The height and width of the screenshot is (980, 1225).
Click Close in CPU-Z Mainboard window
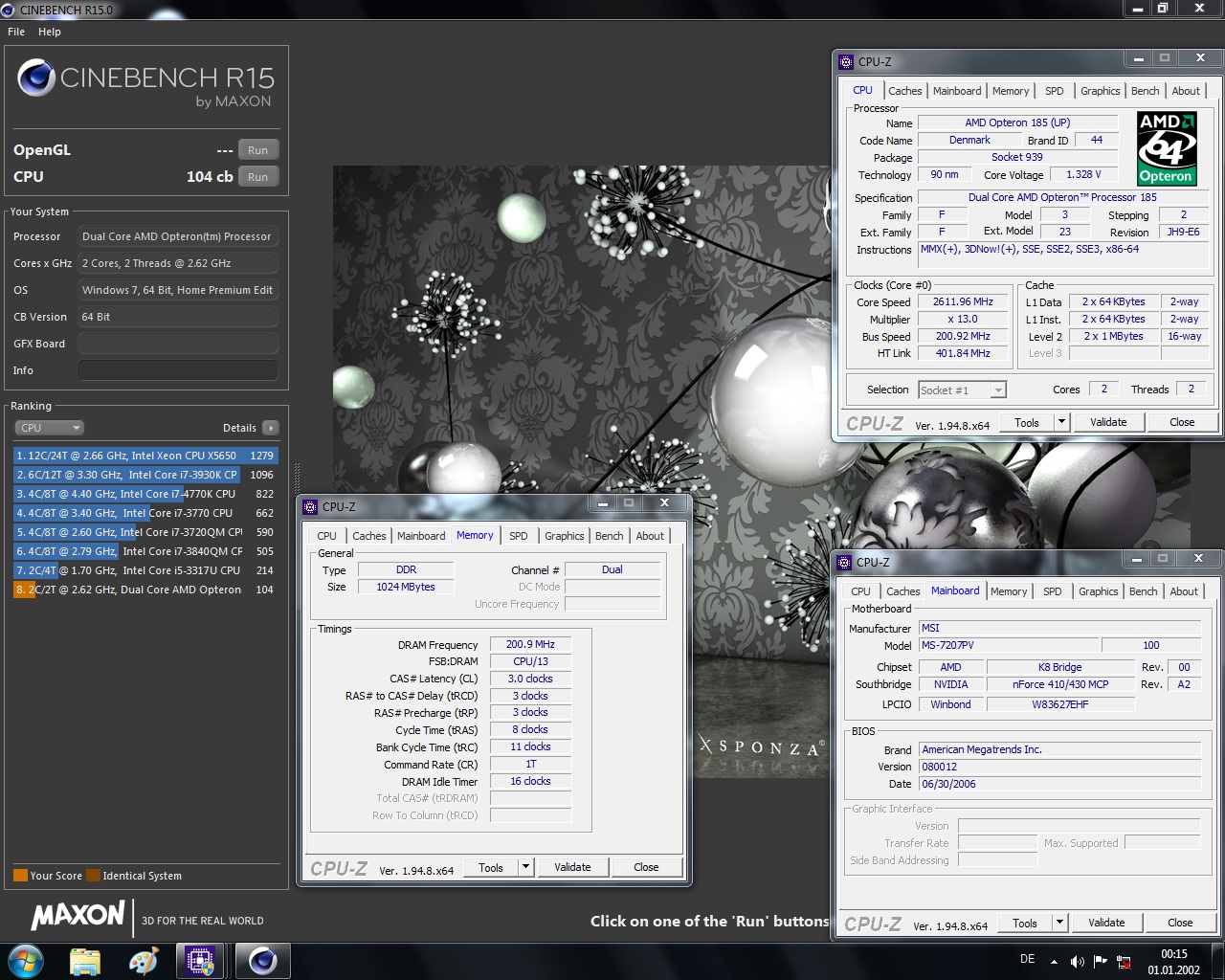click(1180, 923)
